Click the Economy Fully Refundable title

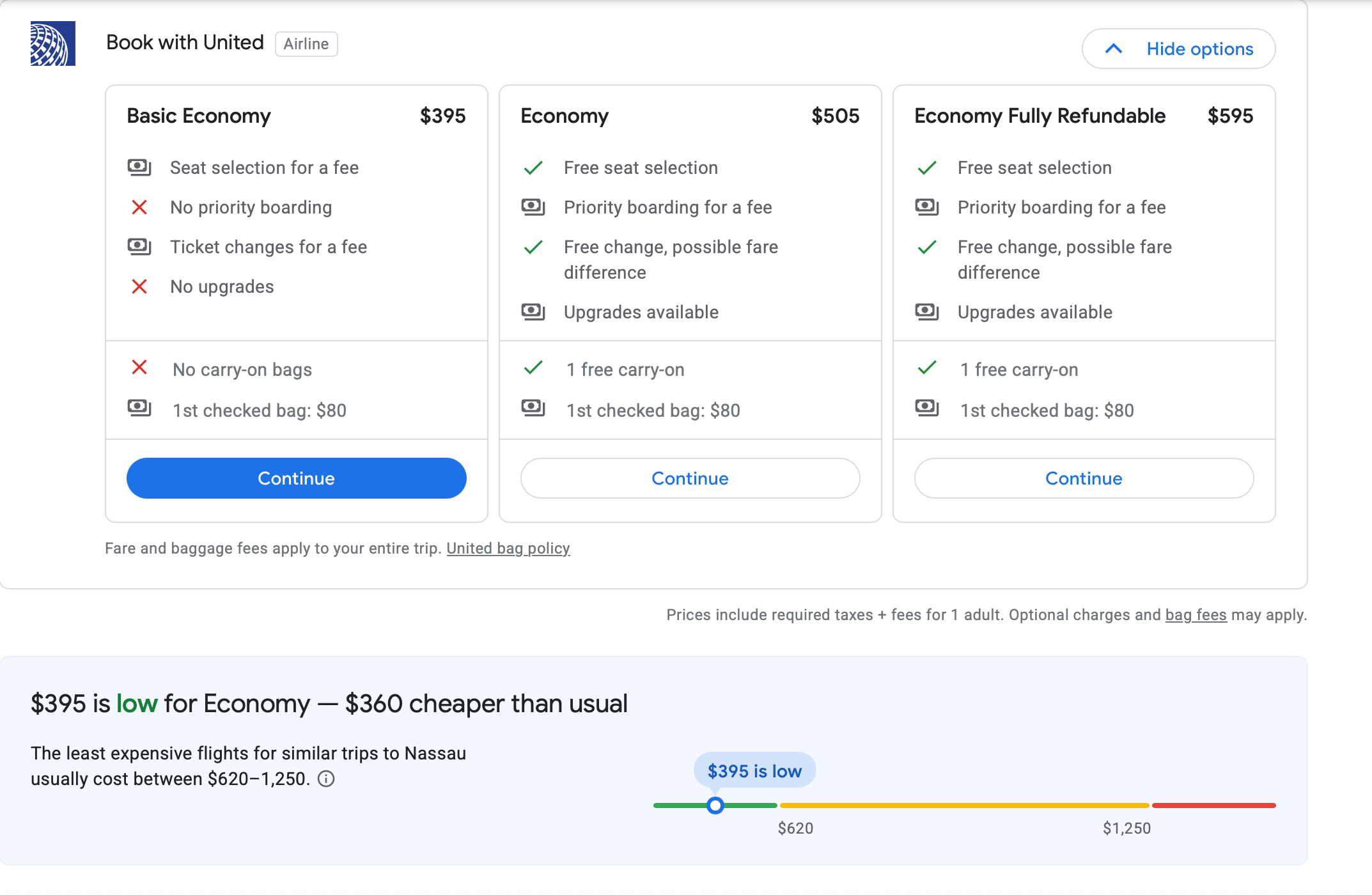[1040, 116]
